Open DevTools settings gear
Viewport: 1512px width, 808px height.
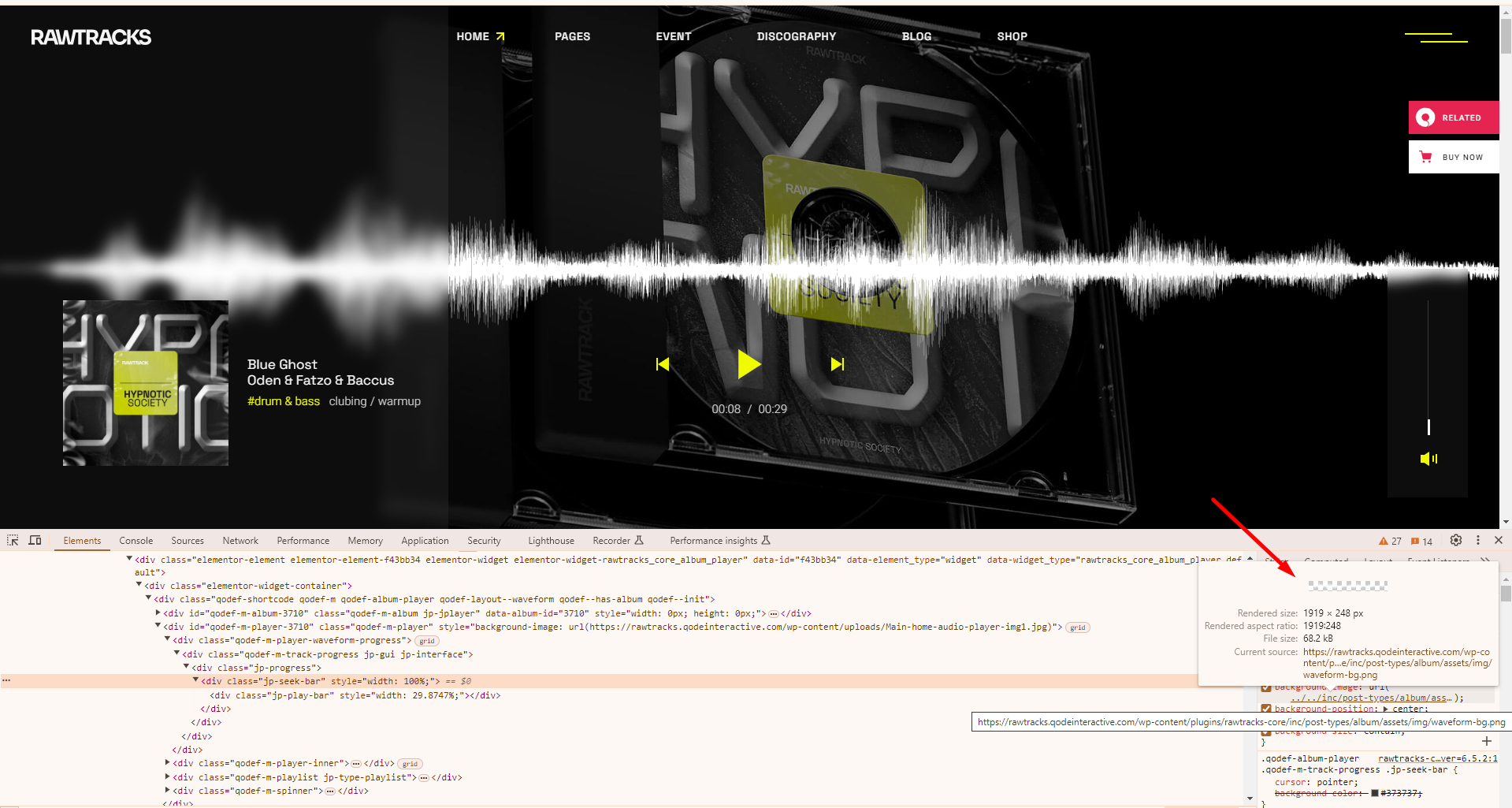coord(1456,540)
